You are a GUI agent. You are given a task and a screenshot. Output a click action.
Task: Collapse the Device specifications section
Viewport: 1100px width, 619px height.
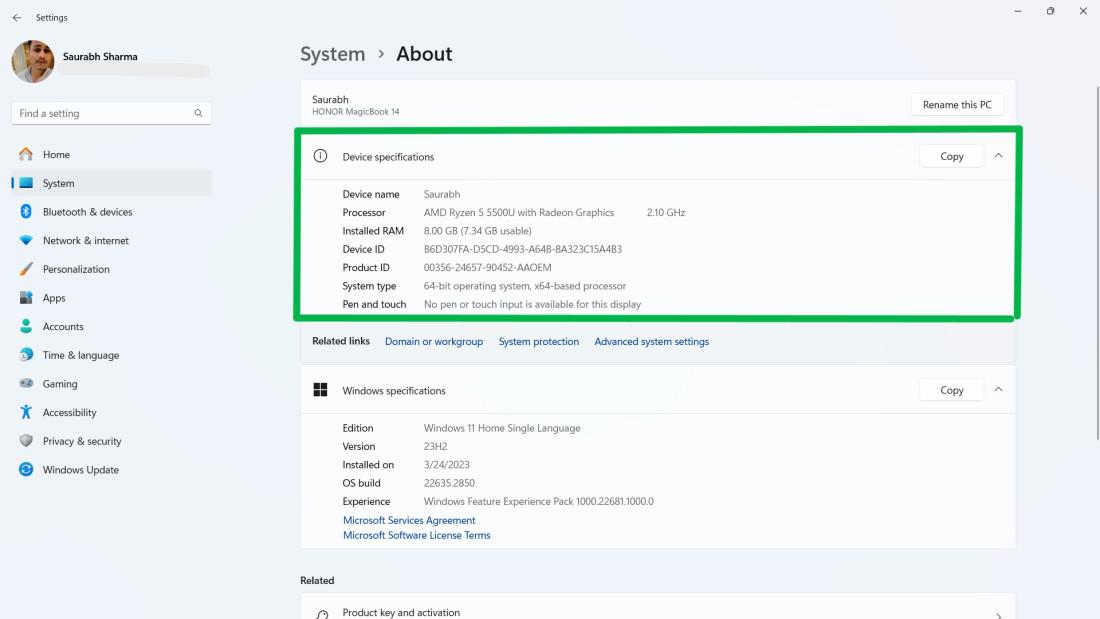pos(998,156)
